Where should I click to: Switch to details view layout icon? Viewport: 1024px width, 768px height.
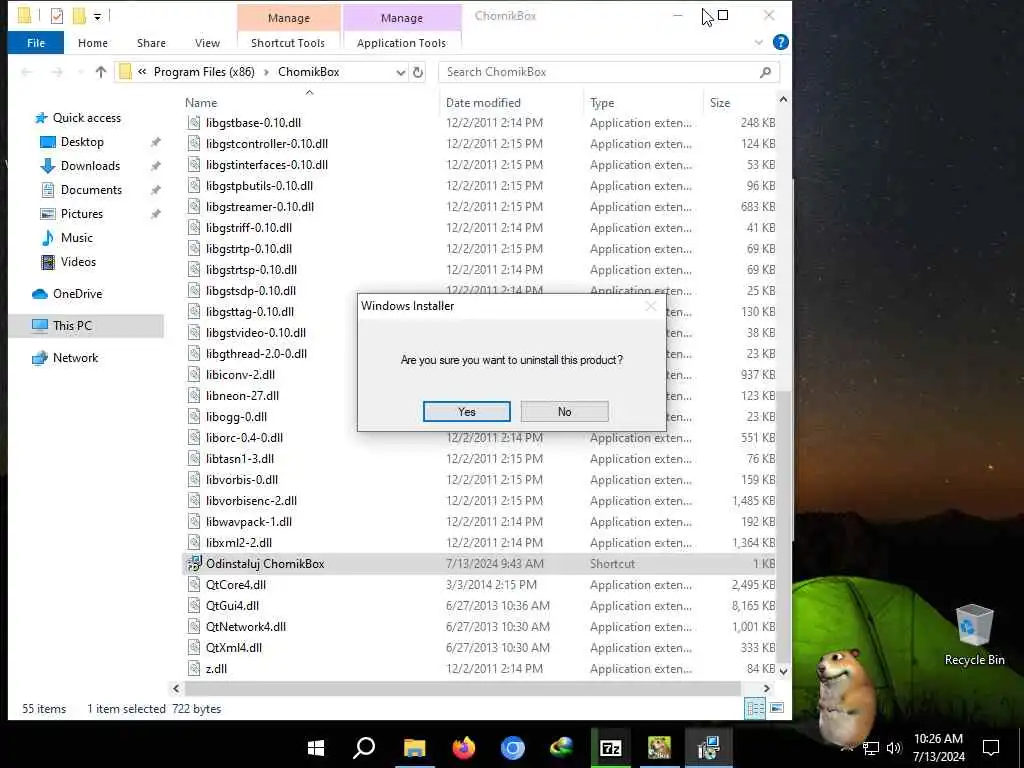tap(755, 709)
